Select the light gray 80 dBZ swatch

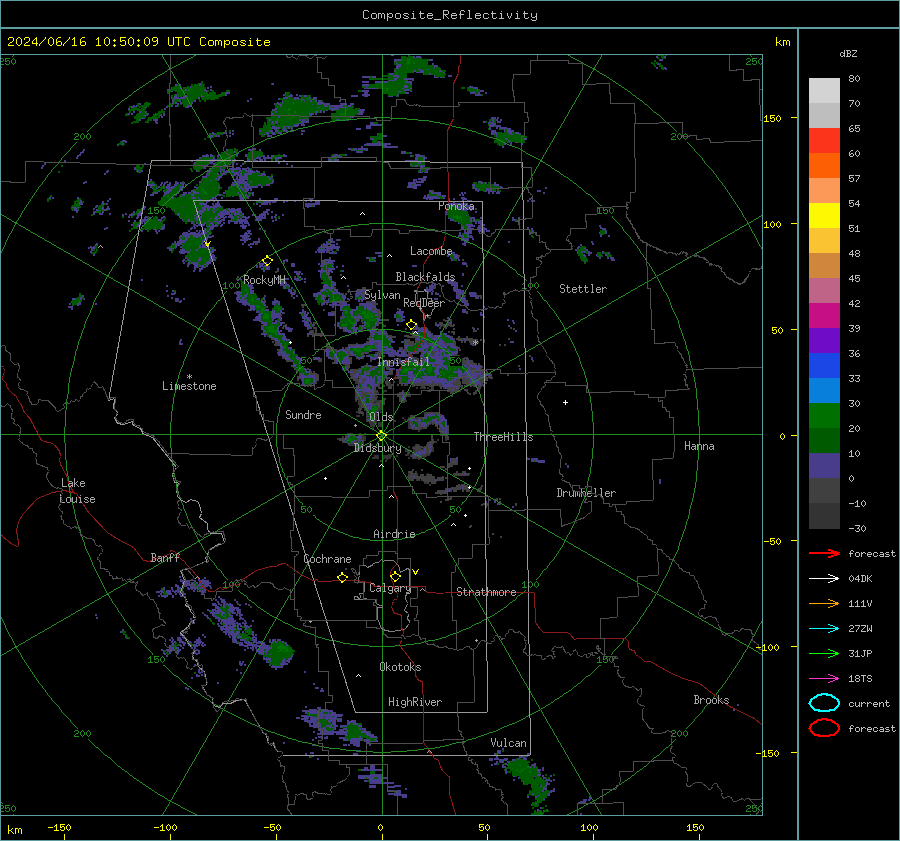pyautogui.click(x=824, y=90)
